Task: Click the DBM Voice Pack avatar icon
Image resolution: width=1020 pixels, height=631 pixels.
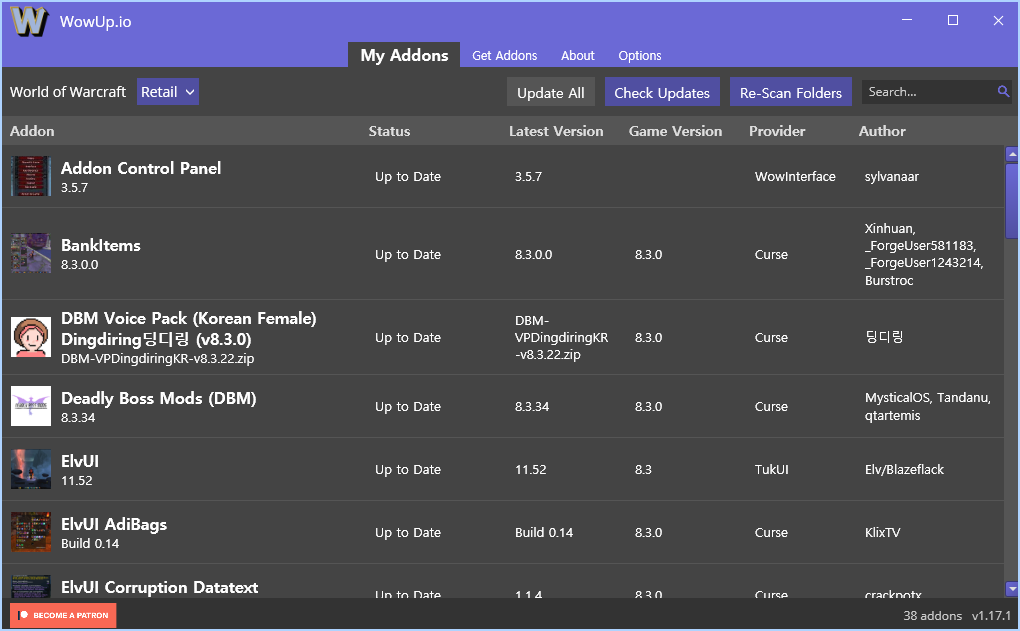Action: (31, 337)
